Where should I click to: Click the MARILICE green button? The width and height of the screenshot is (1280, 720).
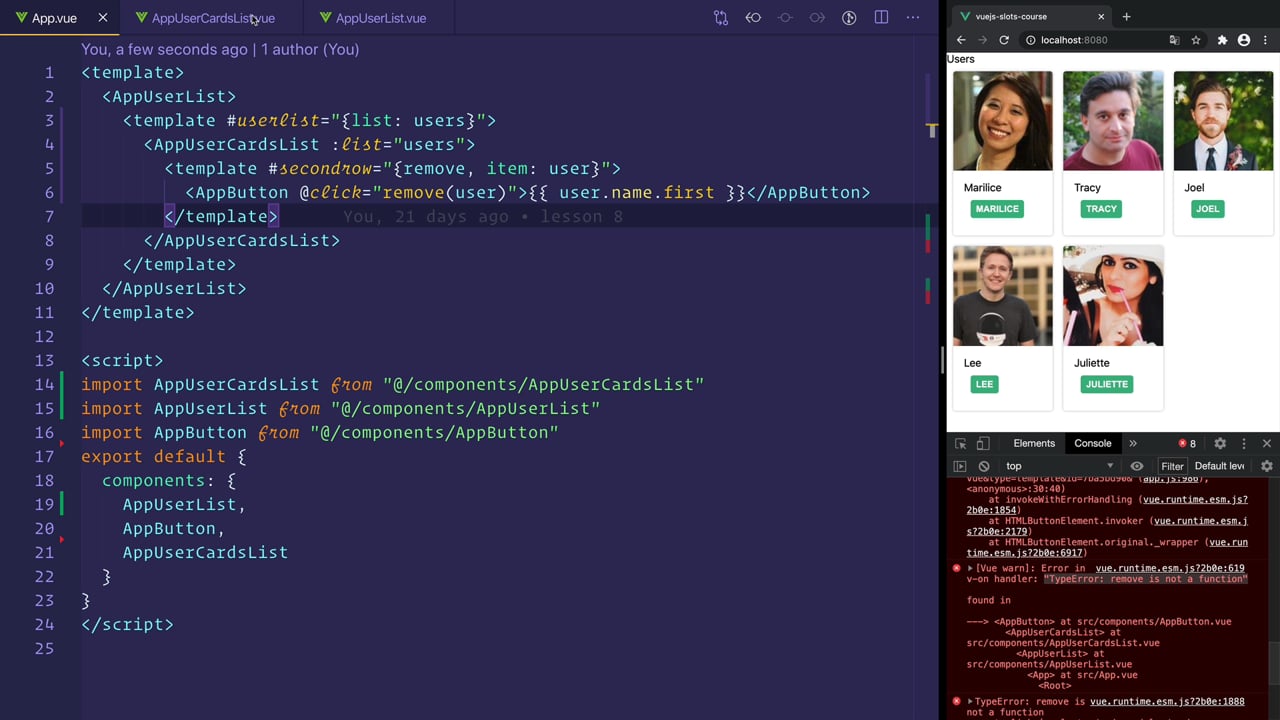coord(997,209)
